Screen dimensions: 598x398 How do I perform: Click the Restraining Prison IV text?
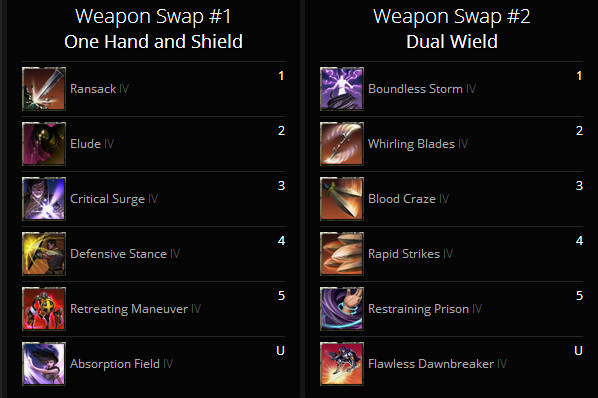425,309
